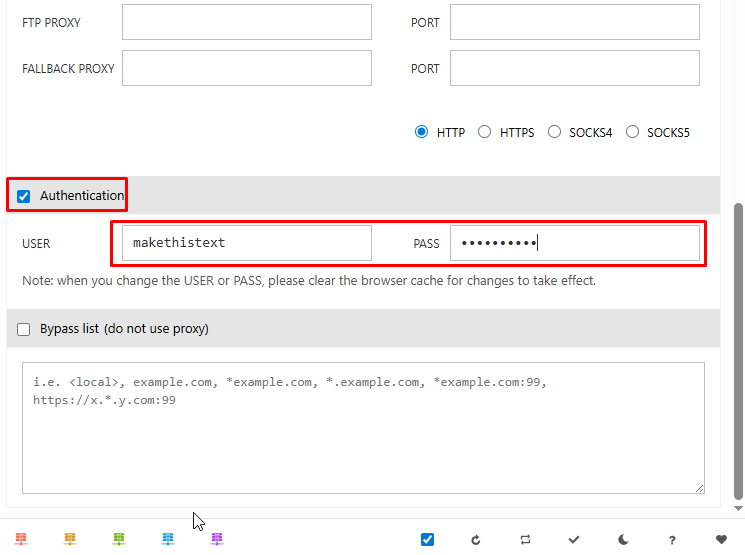Click the green proxy server icon
745x555 pixels.
(119, 539)
